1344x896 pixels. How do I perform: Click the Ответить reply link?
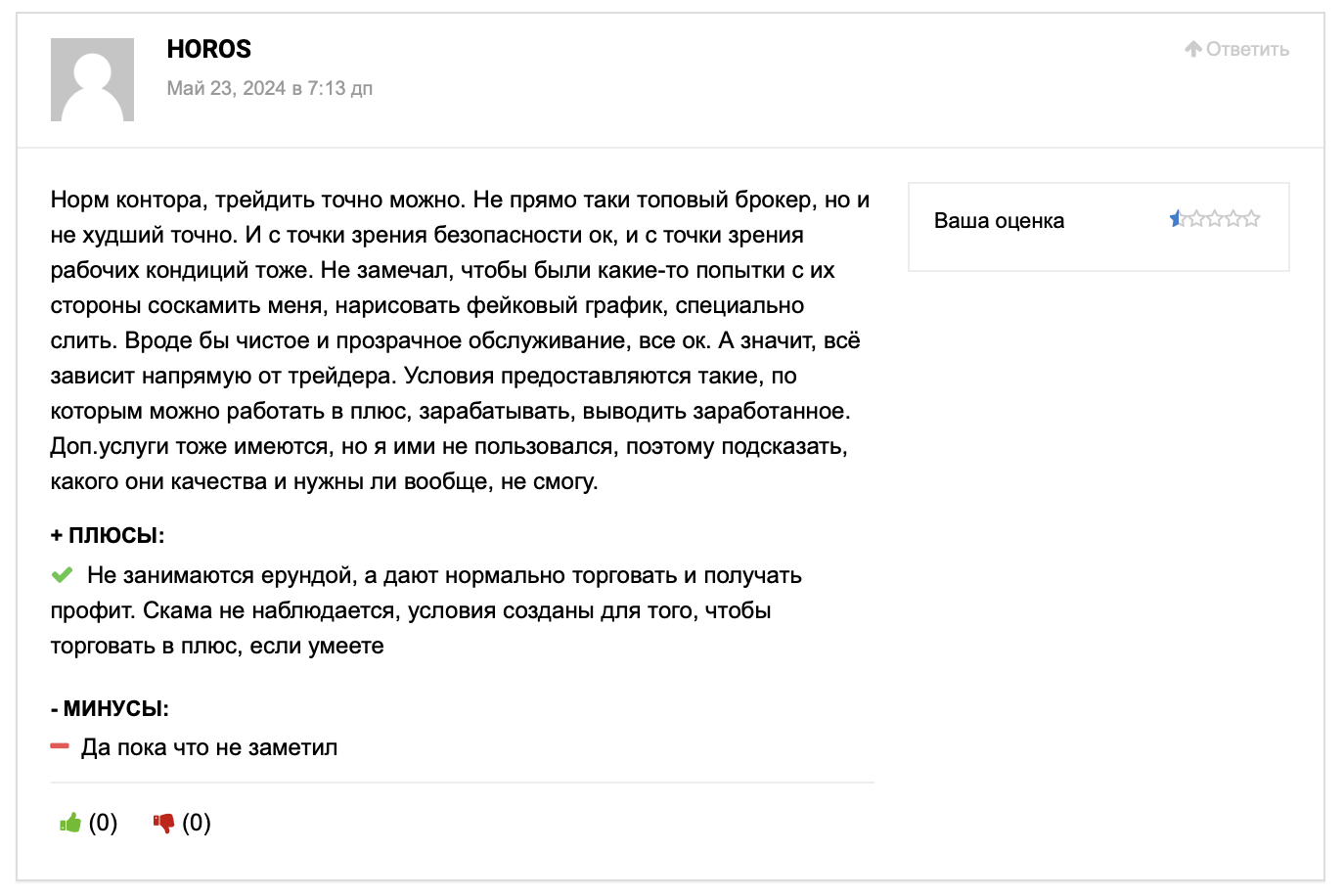point(1247,49)
